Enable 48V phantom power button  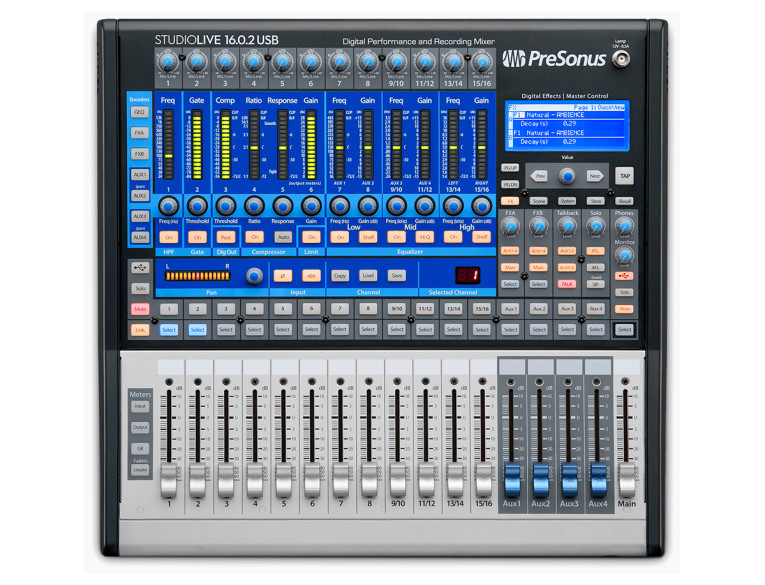click(311, 276)
